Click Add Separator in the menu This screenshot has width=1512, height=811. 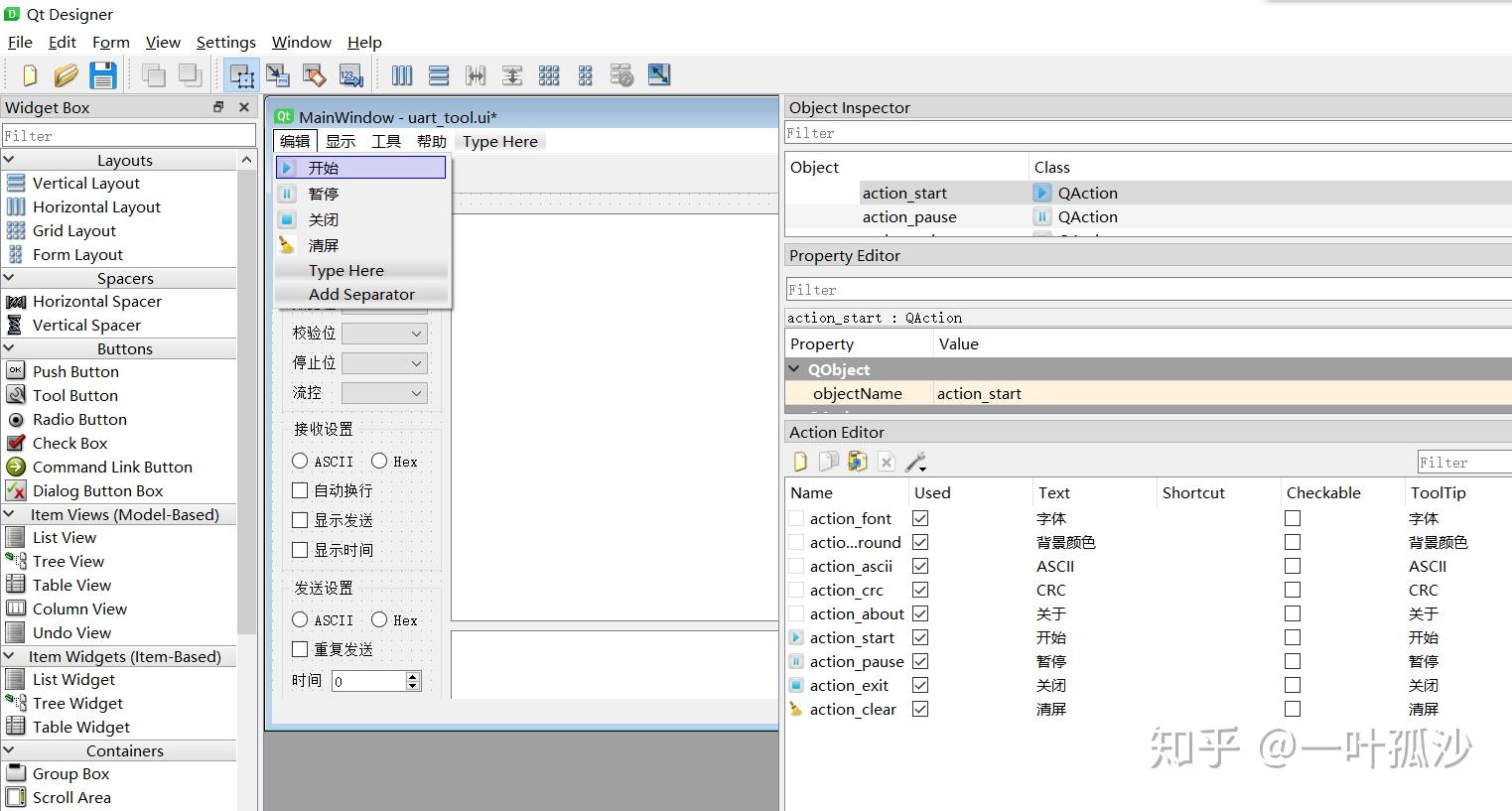(361, 294)
